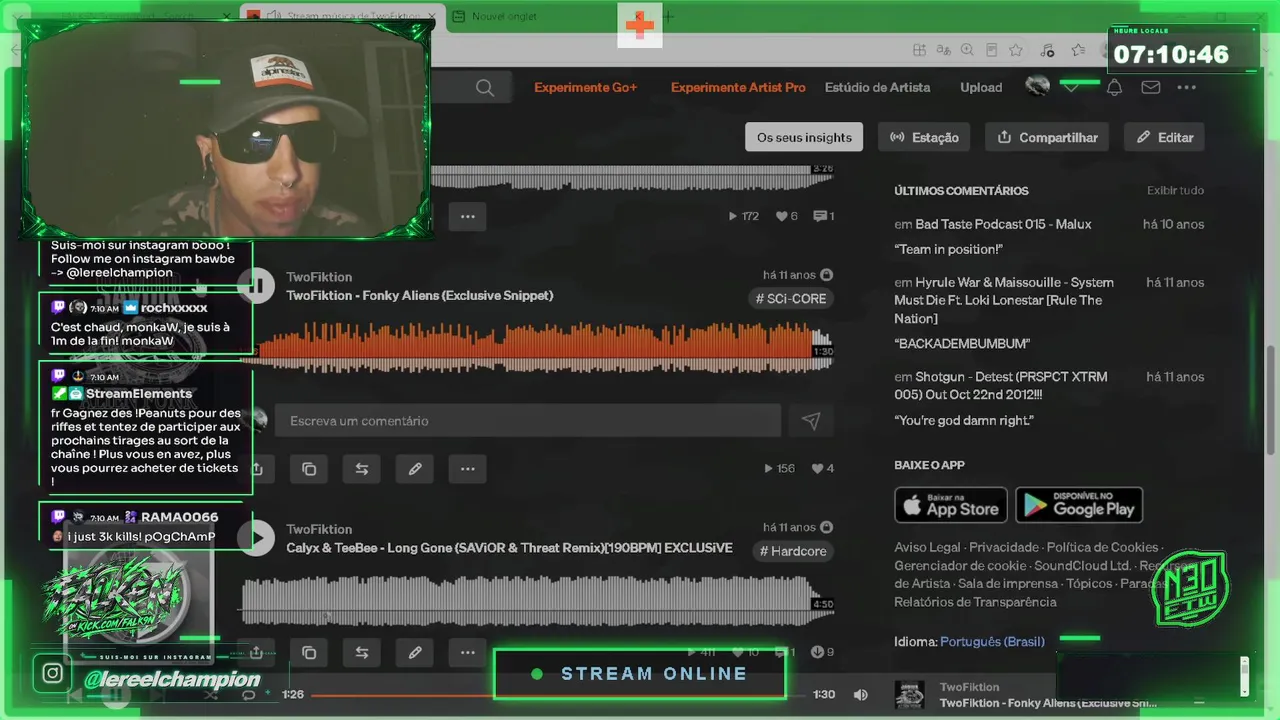Open the Upload page
The width and height of the screenshot is (1280, 720).
coord(981,88)
